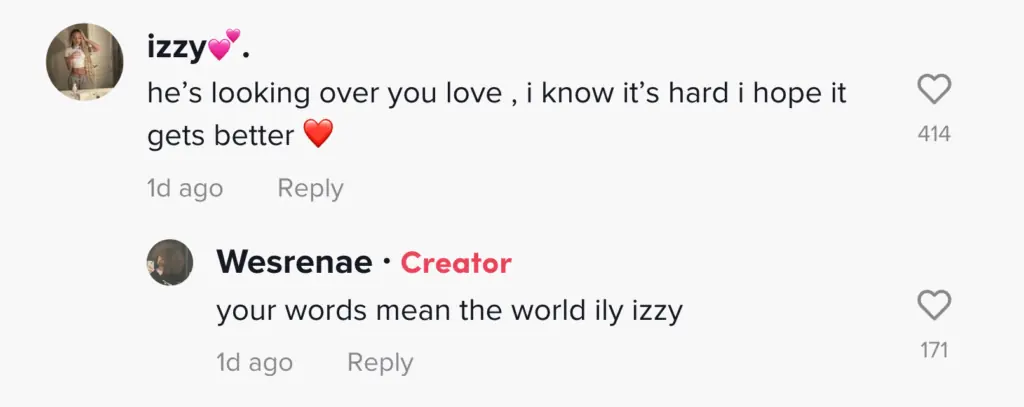
Task: Click the 1d ago timestamp under Wesrenae's reply
Action: pos(255,362)
